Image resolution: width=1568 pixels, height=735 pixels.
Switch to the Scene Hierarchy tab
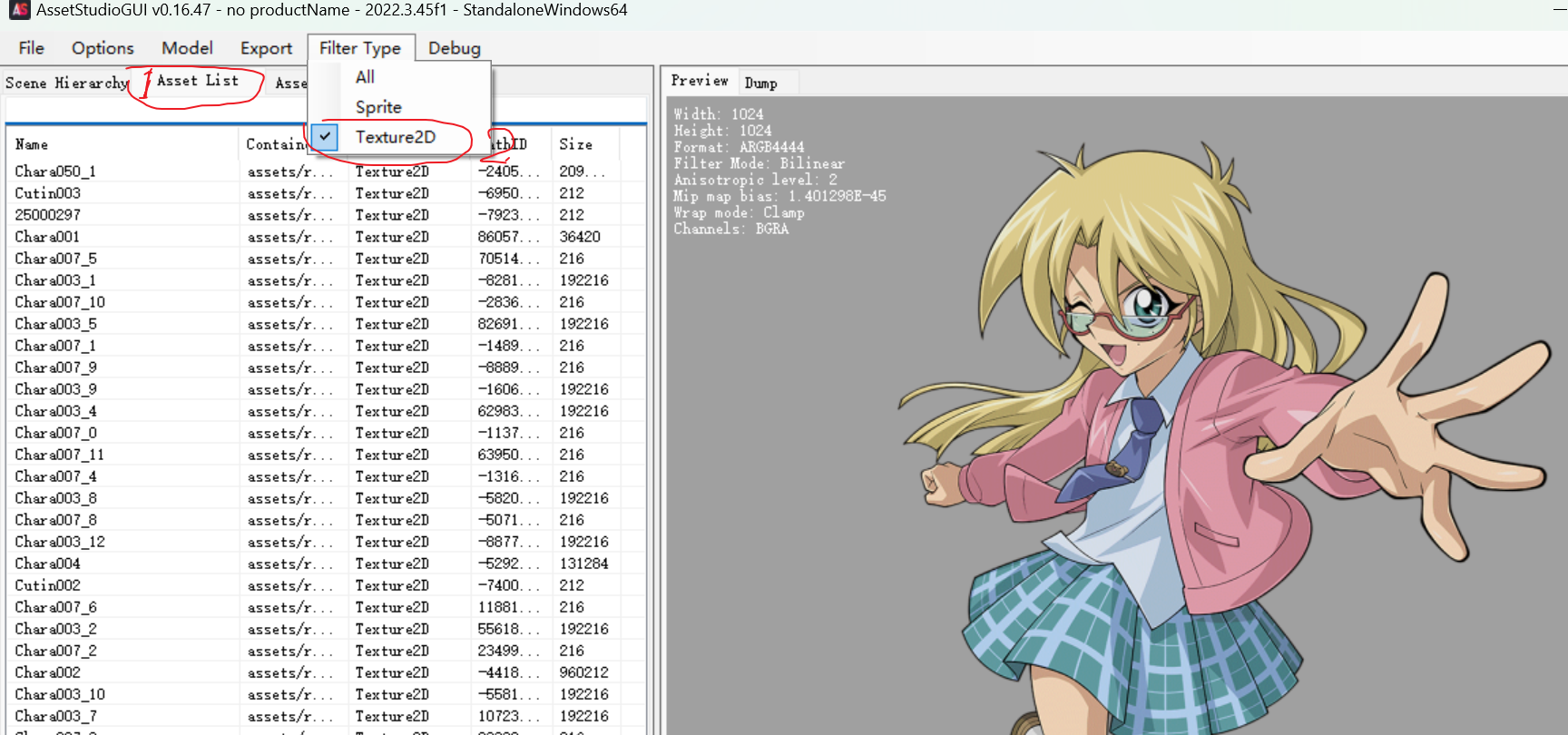[67, 83]
